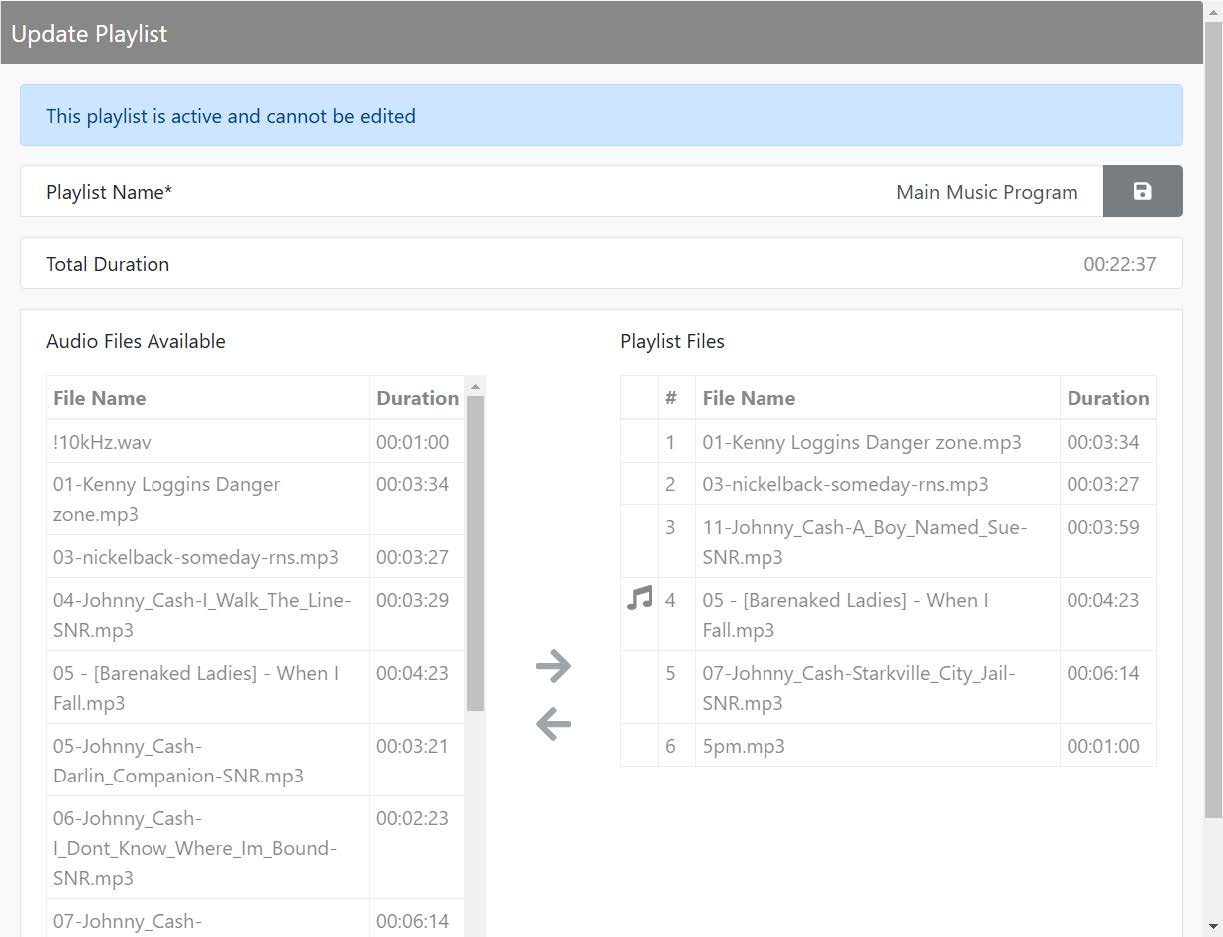Click the Playlist Files heading

[672, 341]
